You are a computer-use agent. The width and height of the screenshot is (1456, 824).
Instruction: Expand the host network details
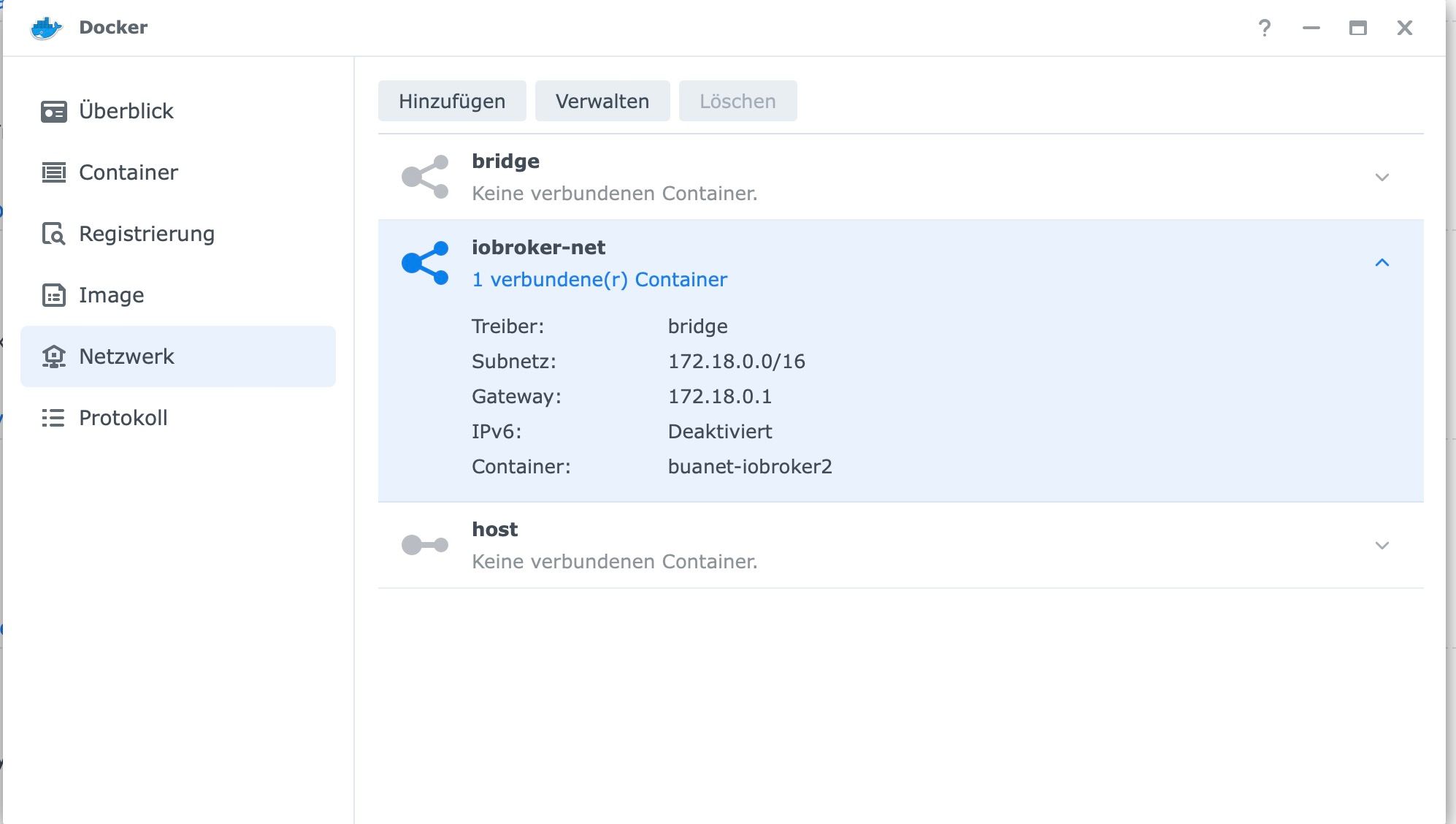1382,546
